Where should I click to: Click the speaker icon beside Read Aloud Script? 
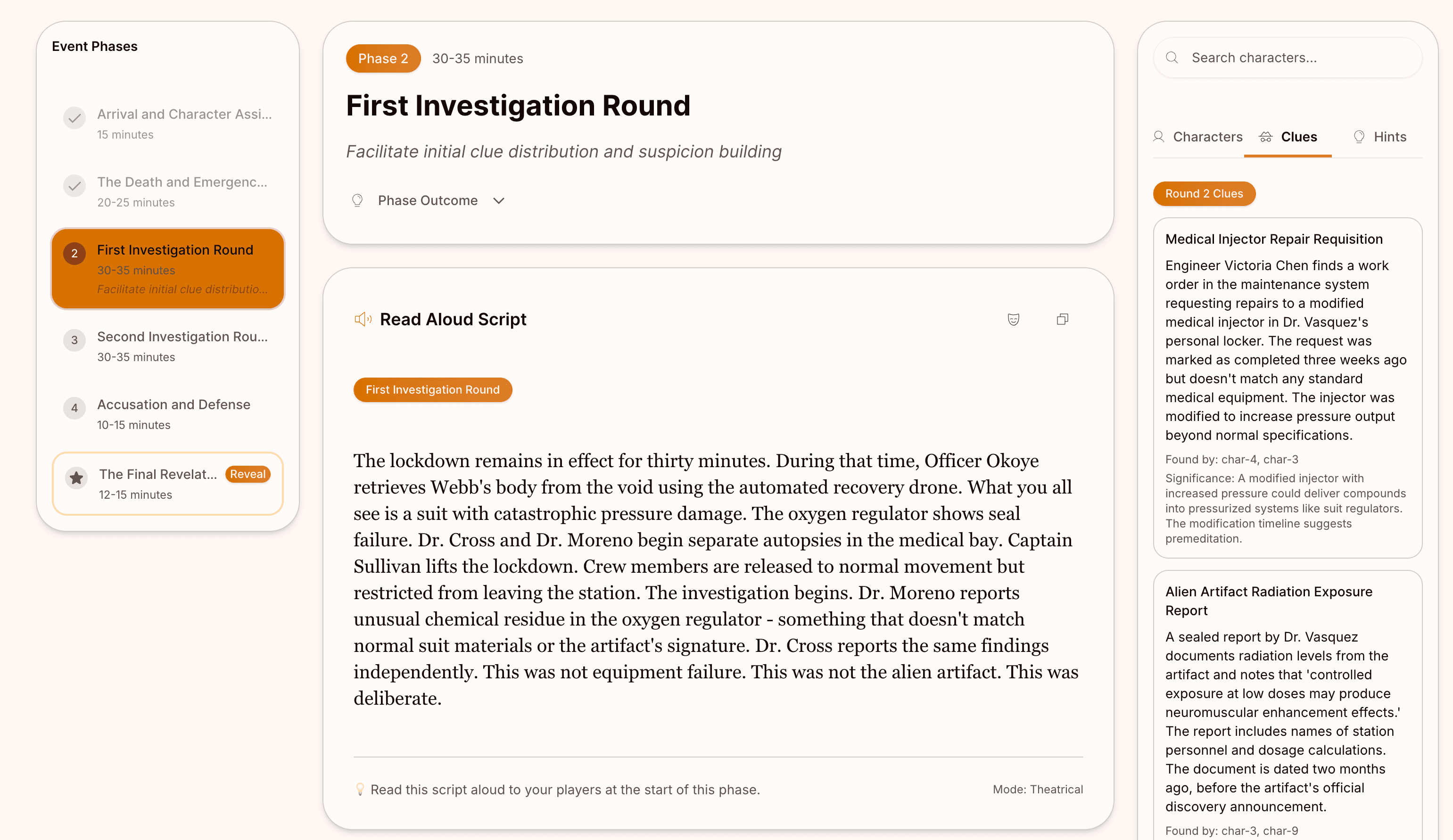point(363,320)
